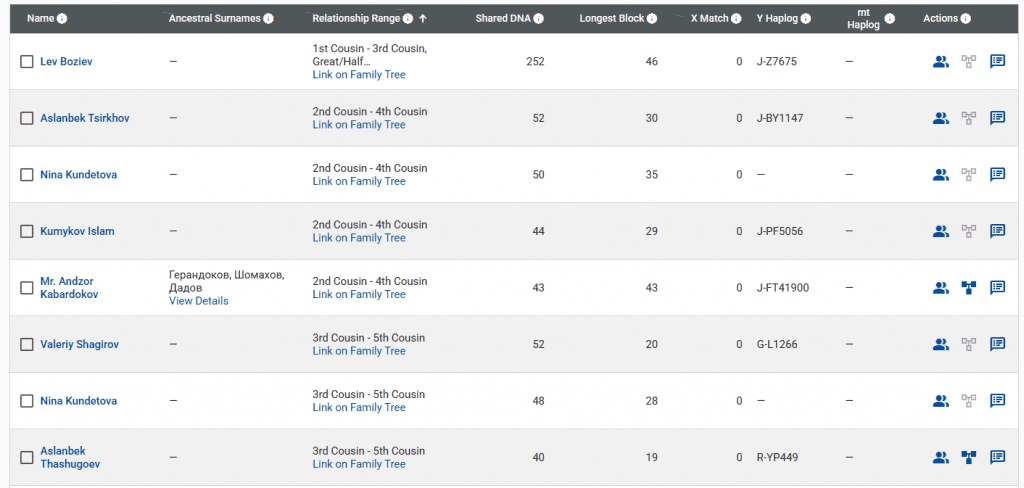
Task: Open notes icon for Aslanbek Tsirkhov
Action: pos(997,118)
